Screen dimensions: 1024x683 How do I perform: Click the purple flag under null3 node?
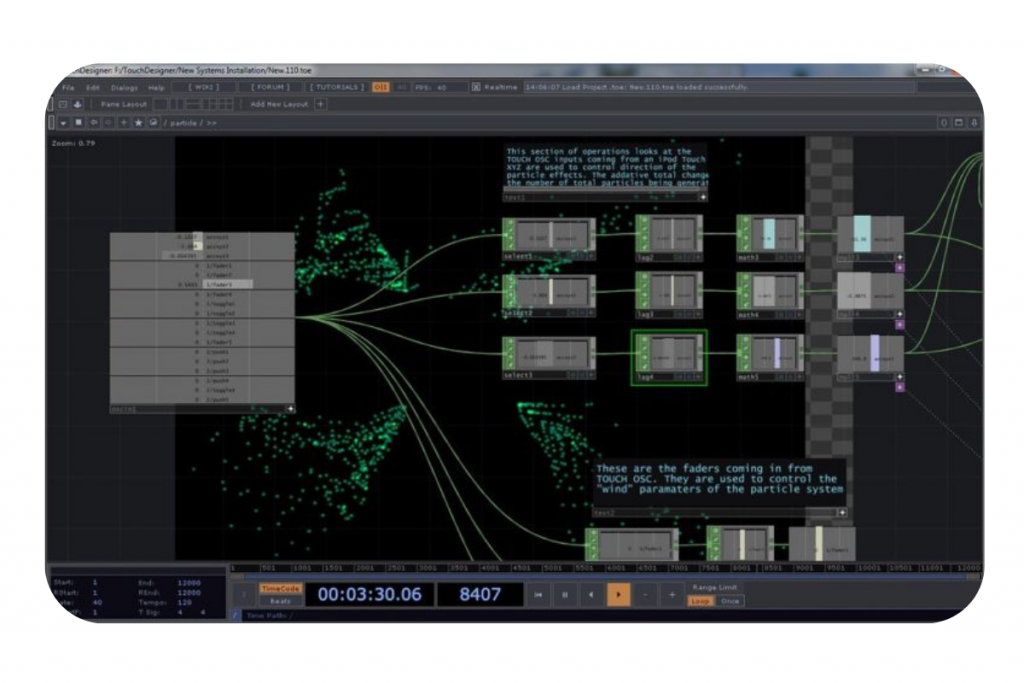[899, 267]
